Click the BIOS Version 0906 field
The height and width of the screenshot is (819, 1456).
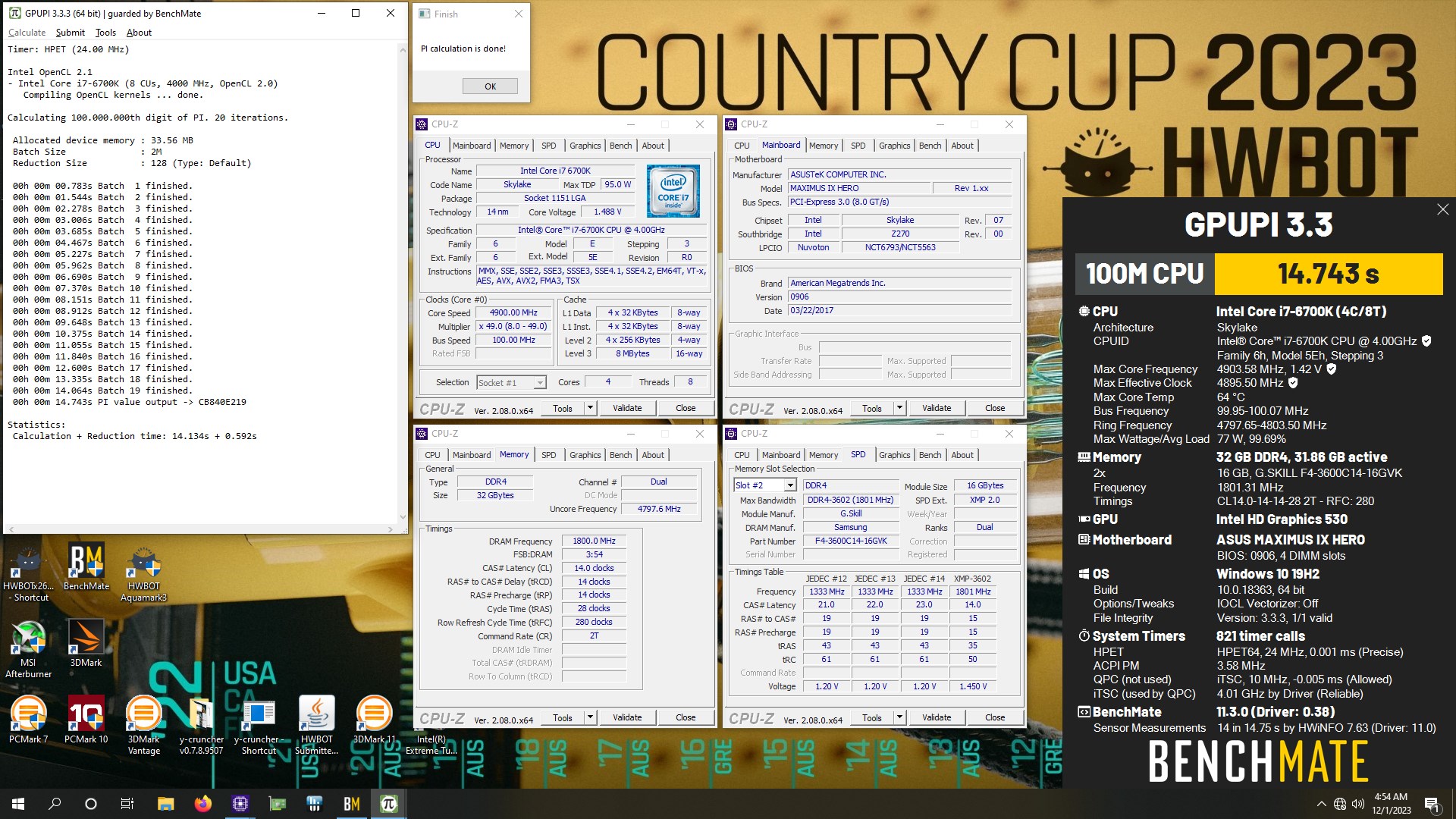pos(899,297)
